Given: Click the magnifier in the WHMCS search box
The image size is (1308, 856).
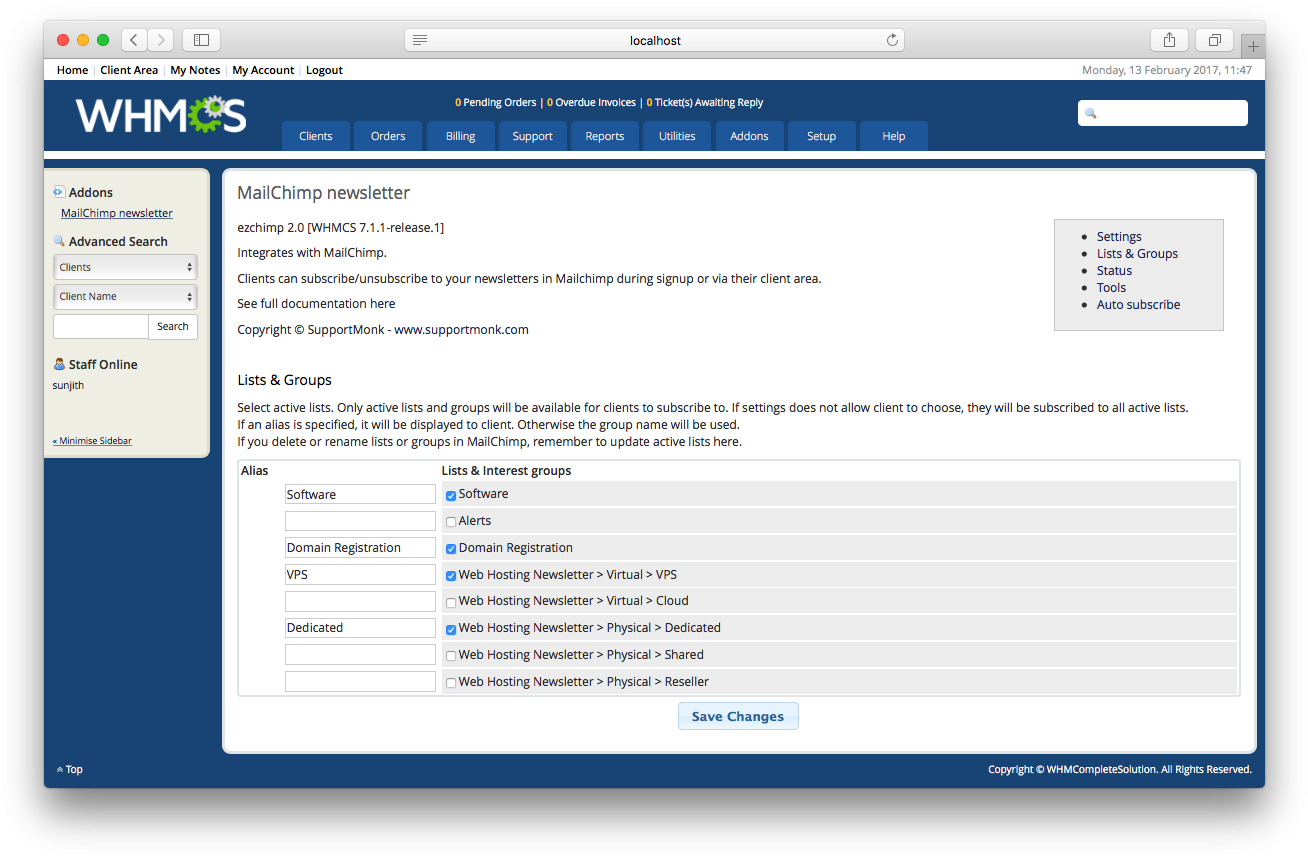Looking at the screenshot, I should (1090, 113).
